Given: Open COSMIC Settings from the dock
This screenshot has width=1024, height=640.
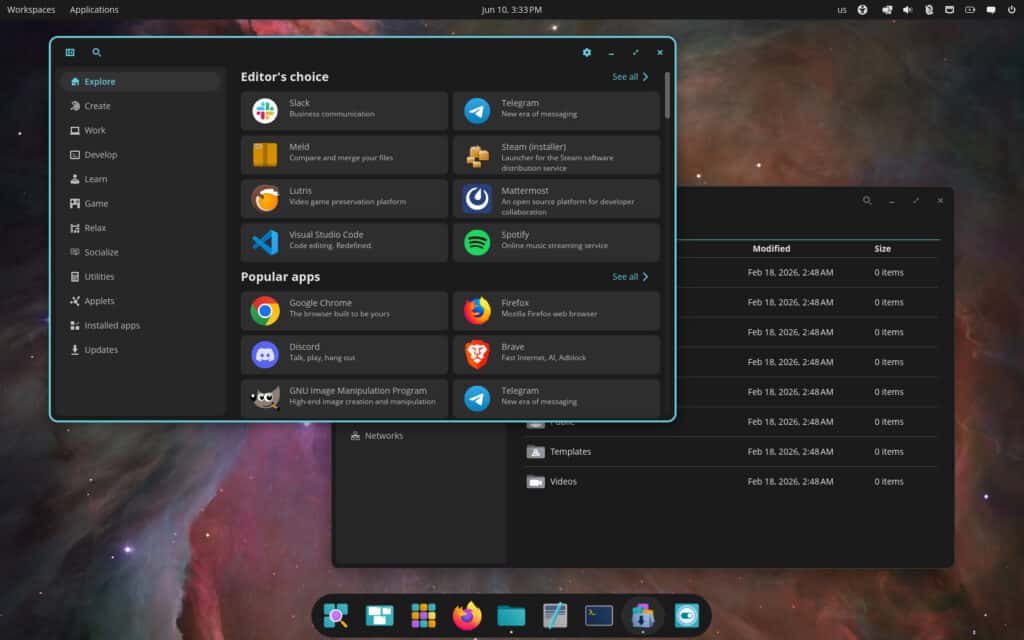Looking at the screenshot, I should [x=686, y=615].
